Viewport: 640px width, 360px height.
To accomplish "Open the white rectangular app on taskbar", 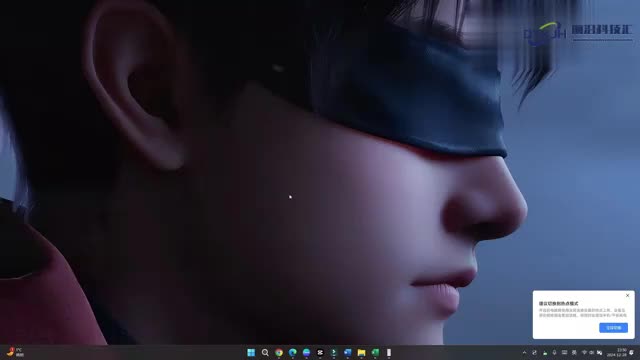I will 389,352.
